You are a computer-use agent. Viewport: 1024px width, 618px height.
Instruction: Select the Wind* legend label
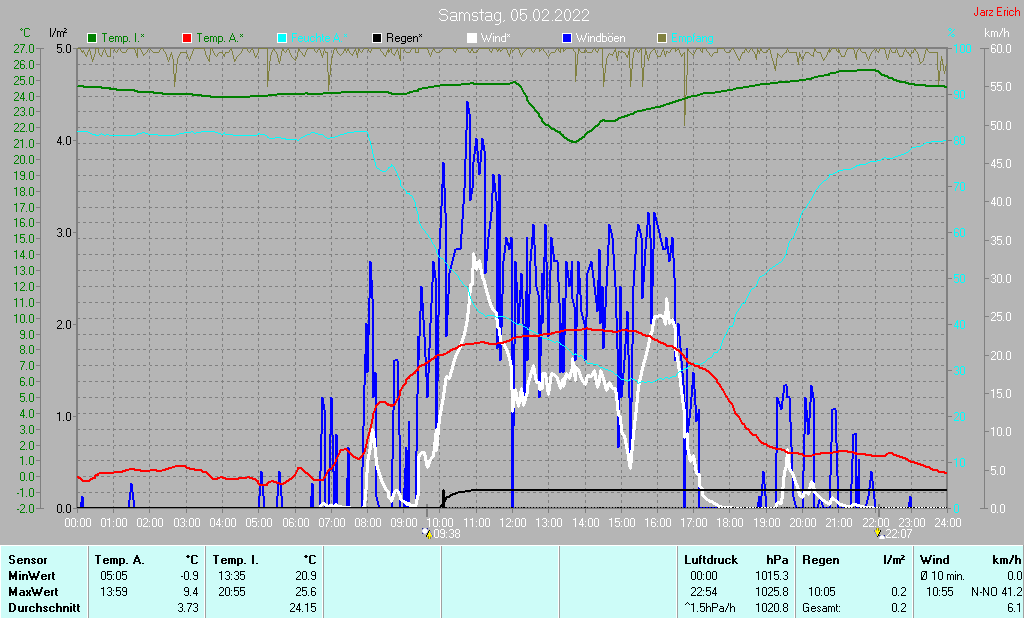(496, 38)
